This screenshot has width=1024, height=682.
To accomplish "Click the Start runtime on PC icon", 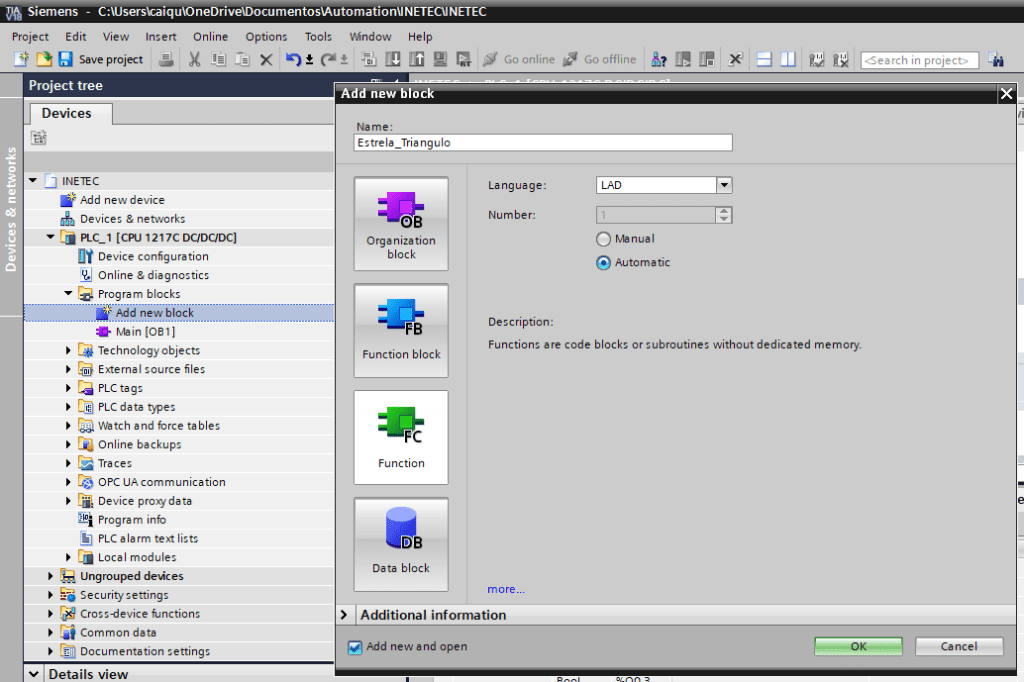I will pos(464,59).
